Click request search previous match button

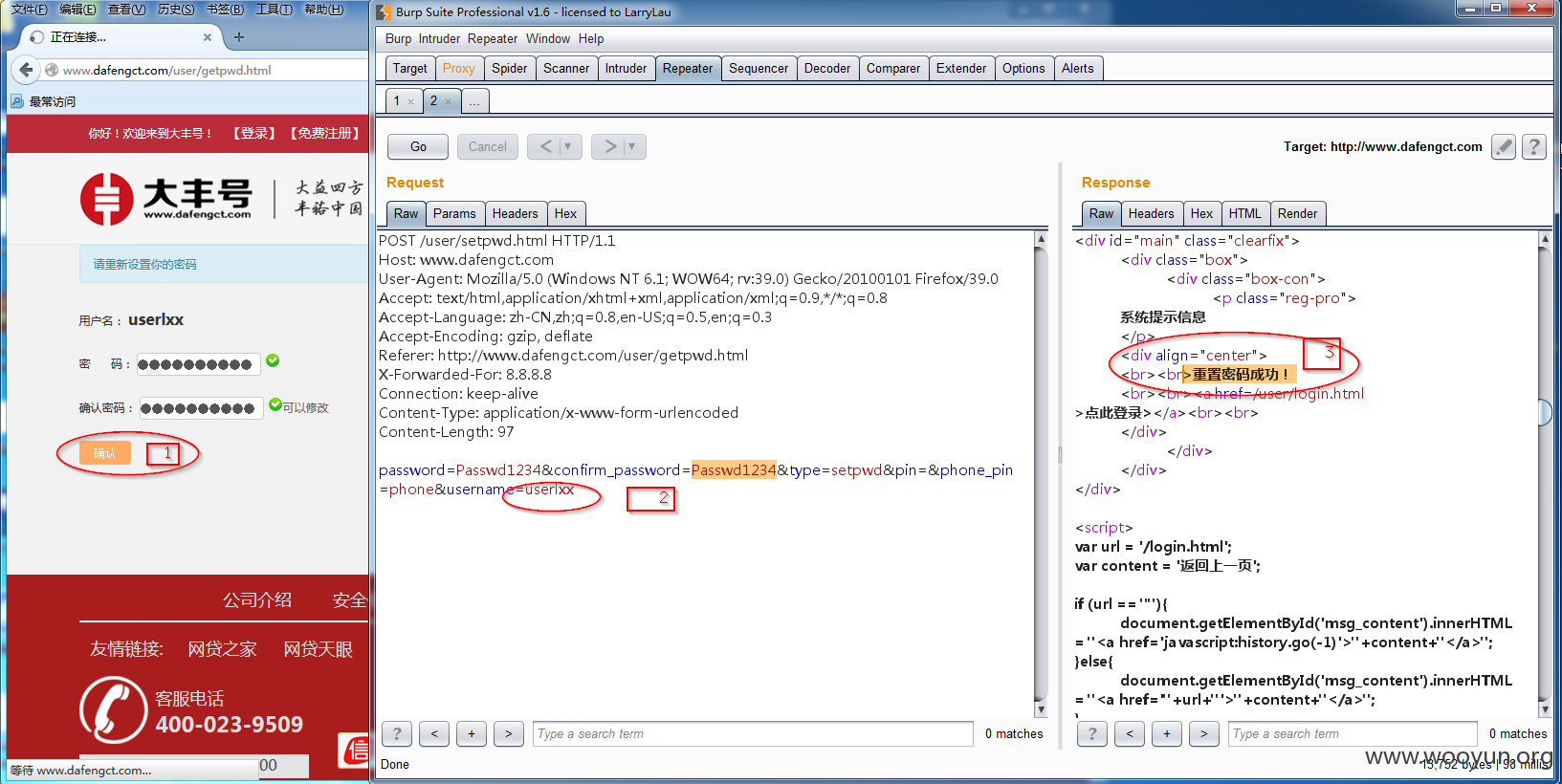[x=434, y=733]
